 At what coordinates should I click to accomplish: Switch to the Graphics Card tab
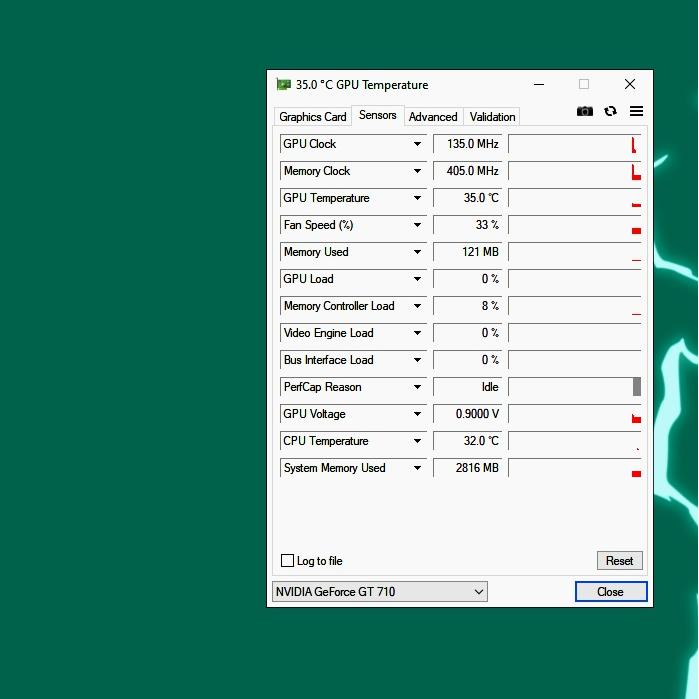point(313,117)
